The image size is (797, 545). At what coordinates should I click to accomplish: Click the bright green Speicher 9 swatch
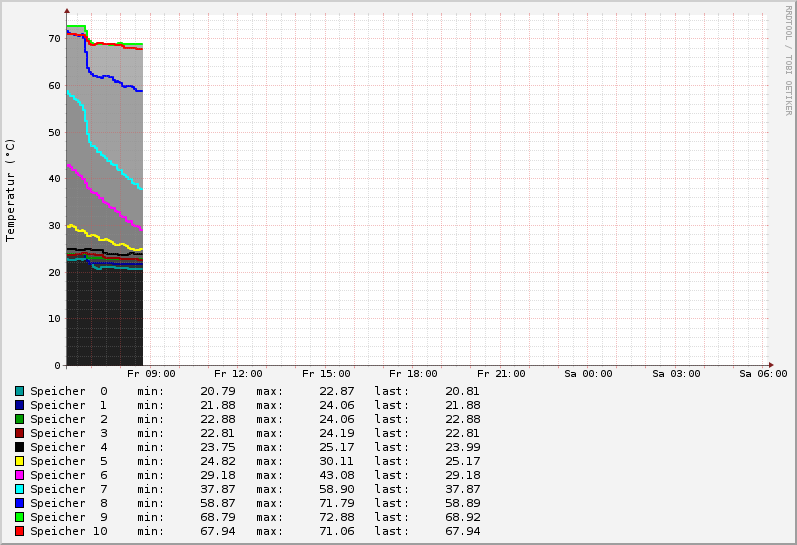19,517
